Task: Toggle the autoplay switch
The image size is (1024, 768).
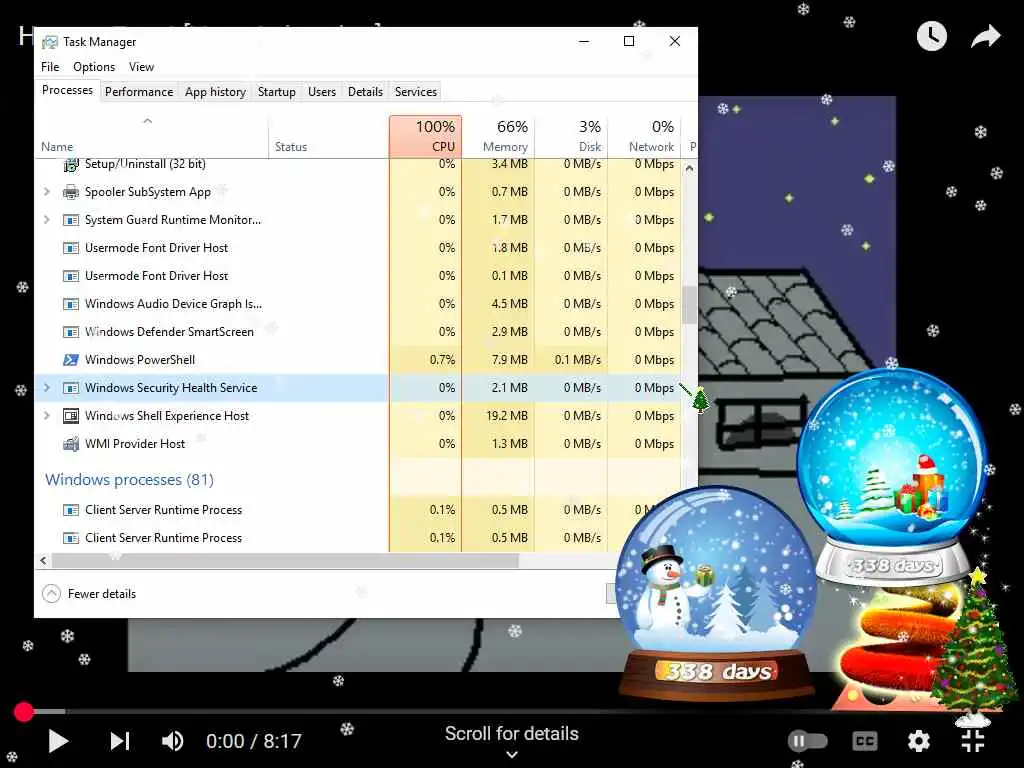Action: click(x=807, y=741)
